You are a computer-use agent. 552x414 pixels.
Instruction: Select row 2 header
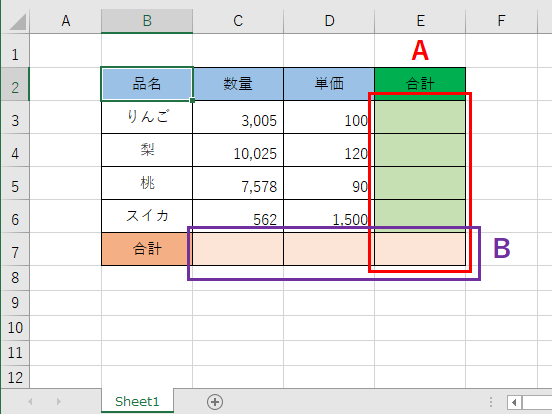15,87
